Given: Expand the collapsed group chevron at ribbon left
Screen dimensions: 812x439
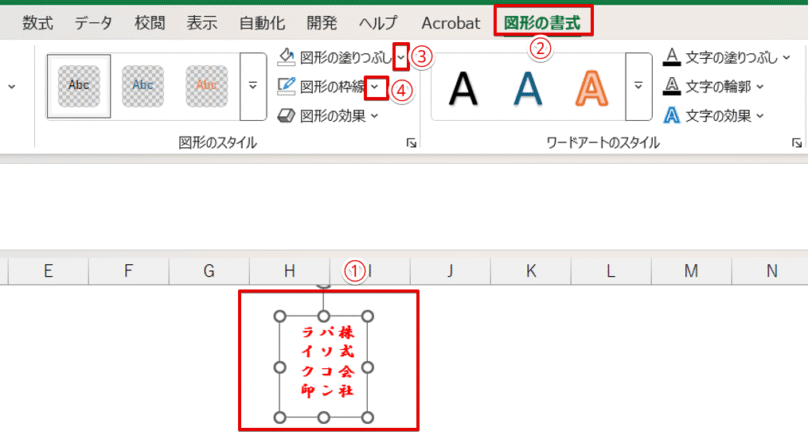Looking at the screenshot, I should point(11,86).
